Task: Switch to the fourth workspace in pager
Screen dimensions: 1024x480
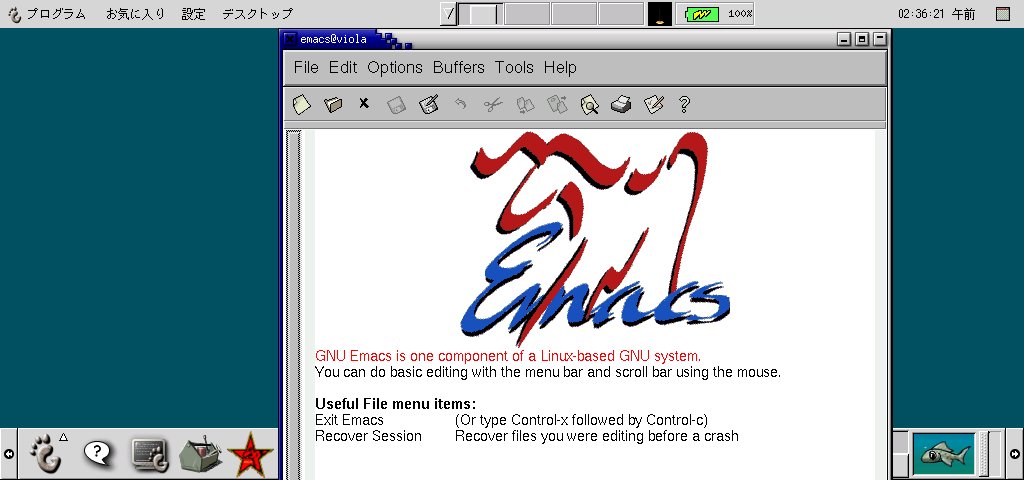Action: point(621,14)
